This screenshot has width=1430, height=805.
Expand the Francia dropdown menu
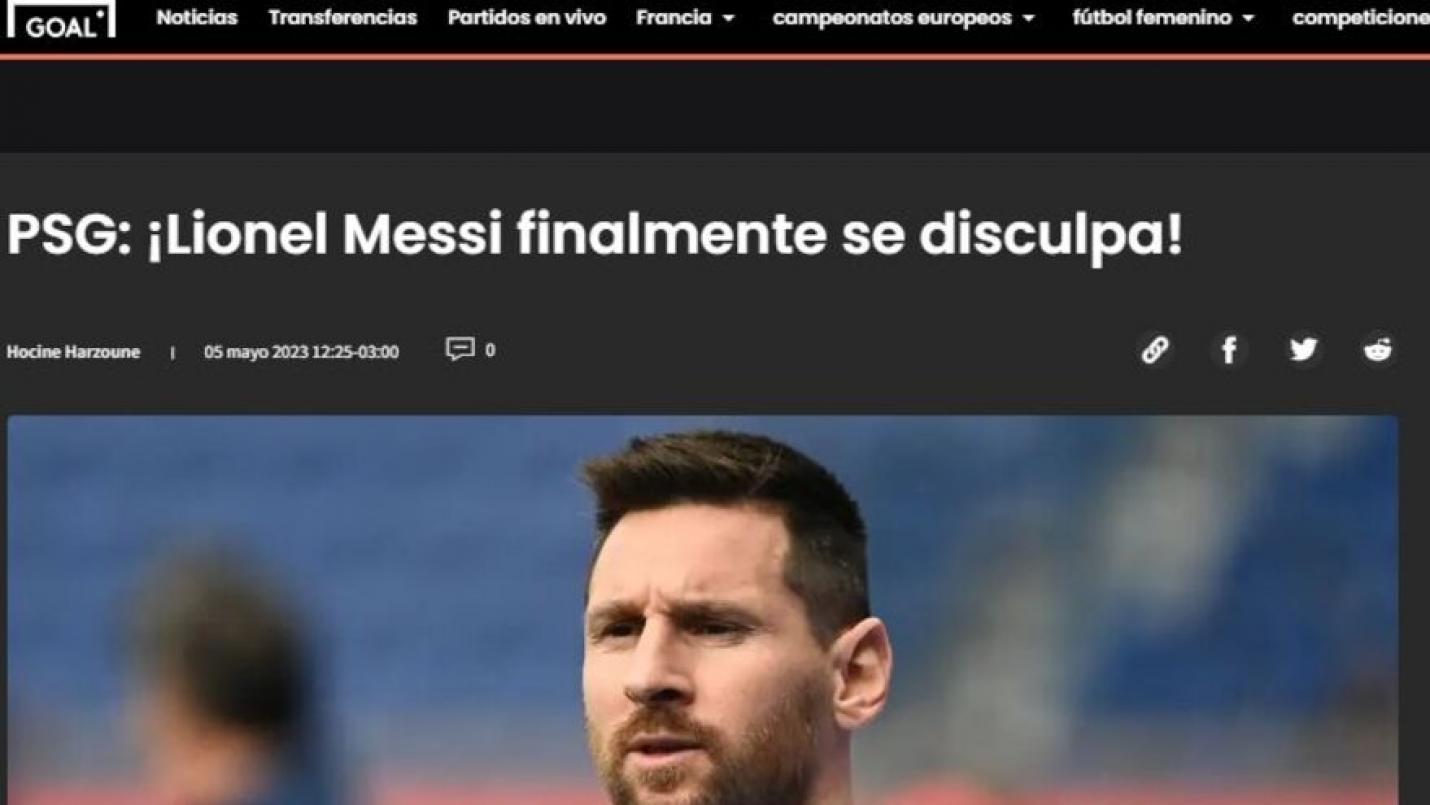tap(685, 18)
